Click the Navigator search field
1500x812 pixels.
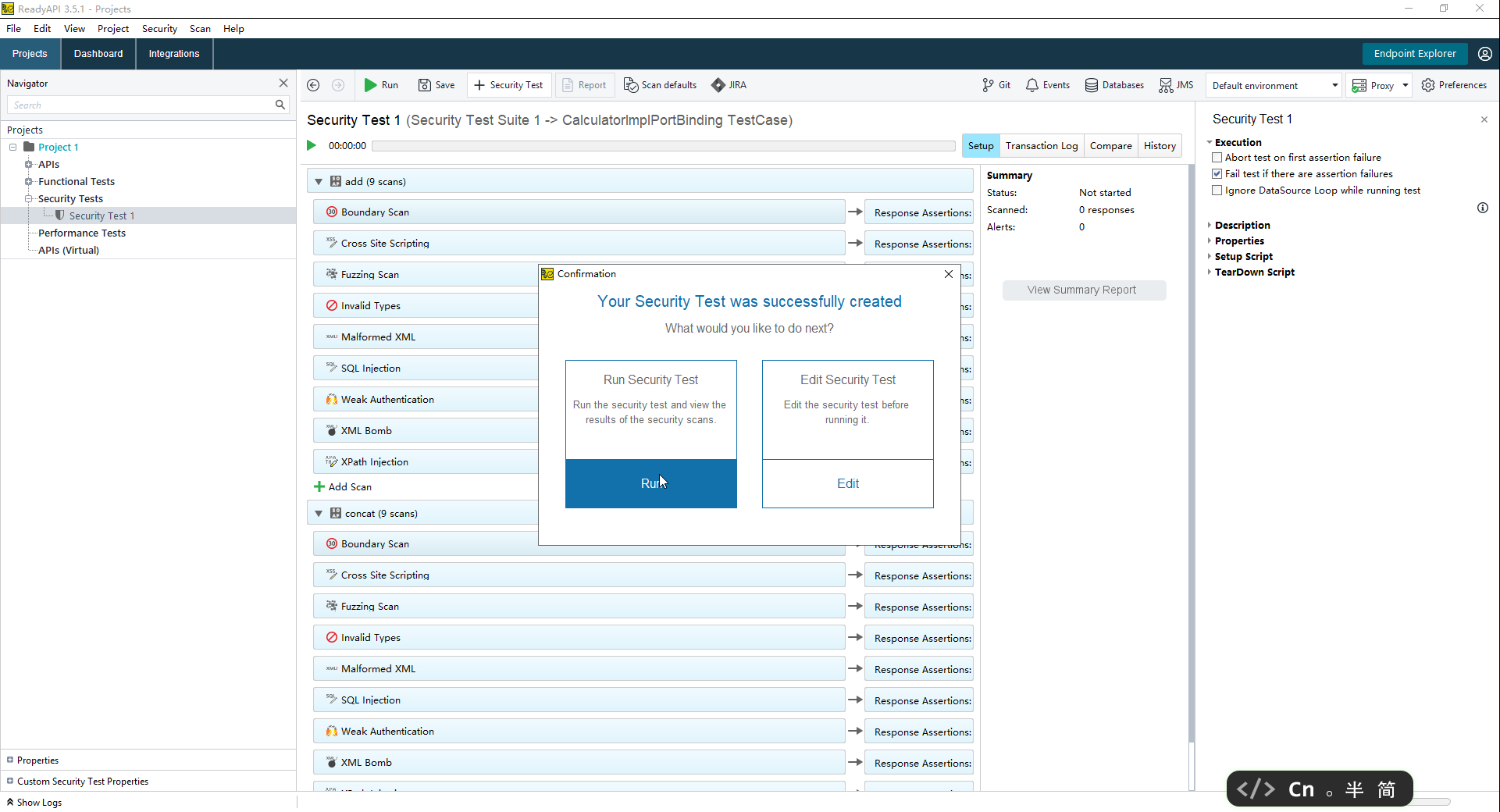coord(141,105)
